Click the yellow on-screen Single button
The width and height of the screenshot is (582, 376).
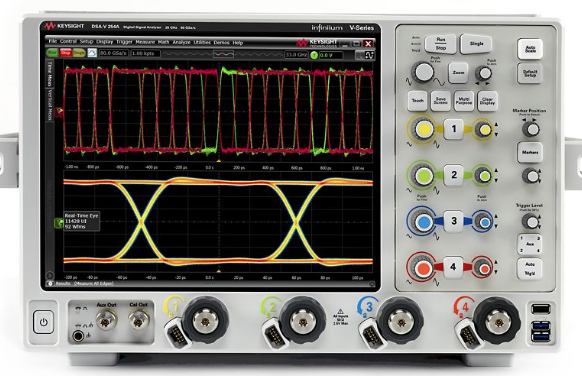pos(79,53)
